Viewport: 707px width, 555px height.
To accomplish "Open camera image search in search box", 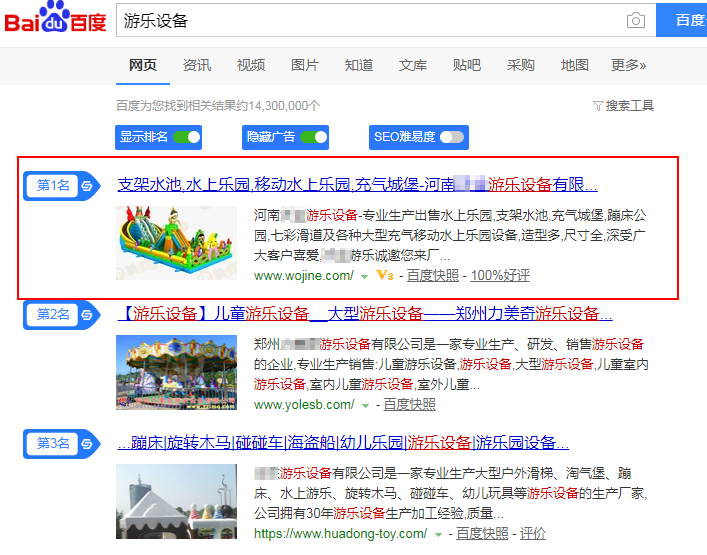I will pyautogui.click(x=635, y=21).
